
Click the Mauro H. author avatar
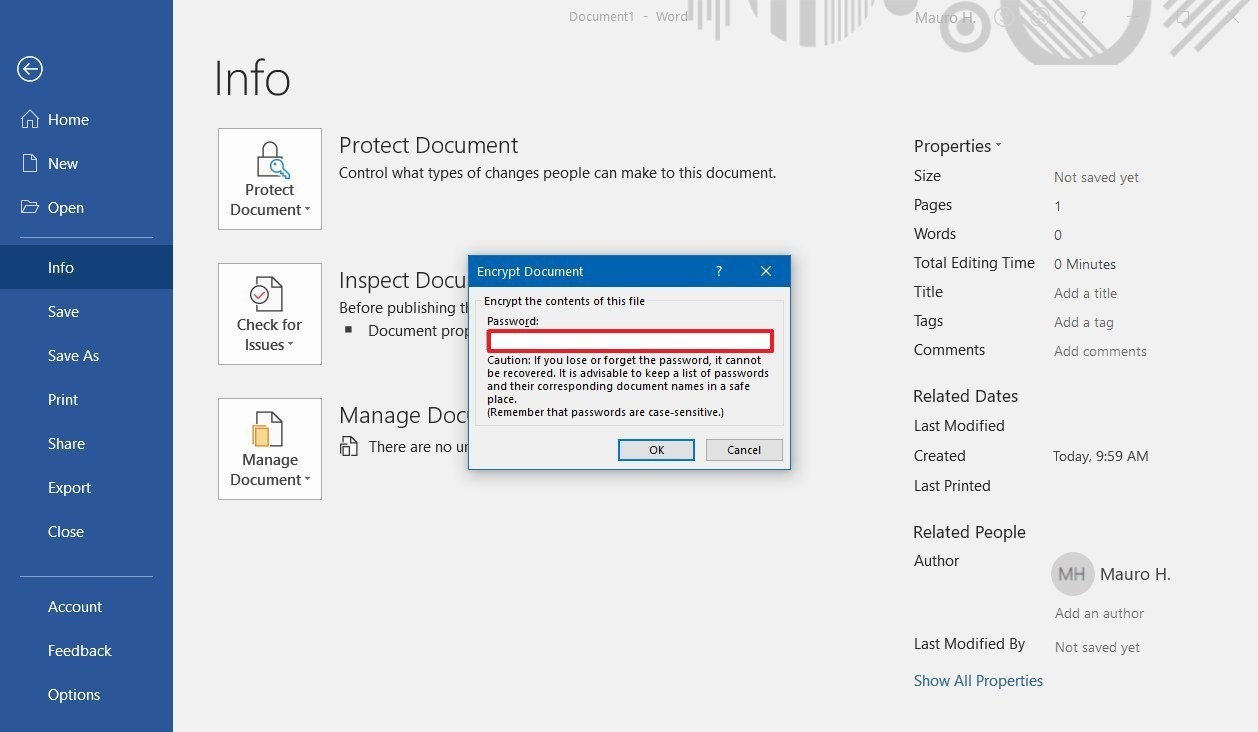tap(1071, 575)
